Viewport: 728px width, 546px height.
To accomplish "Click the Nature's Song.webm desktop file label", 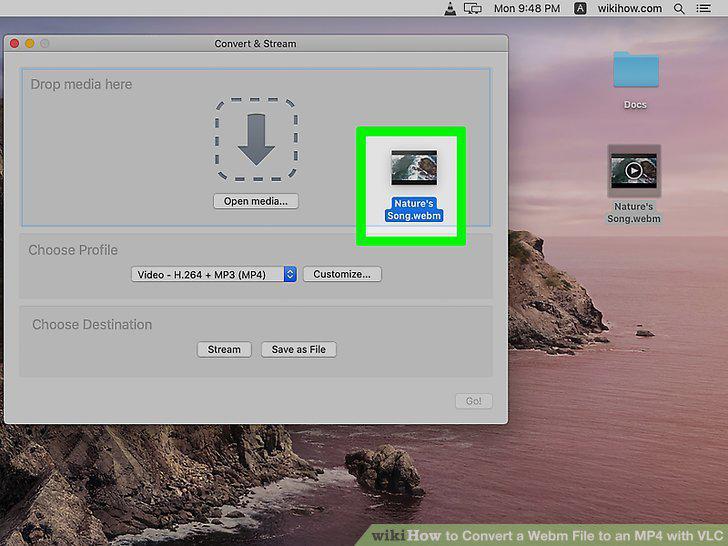I will 634,213.
